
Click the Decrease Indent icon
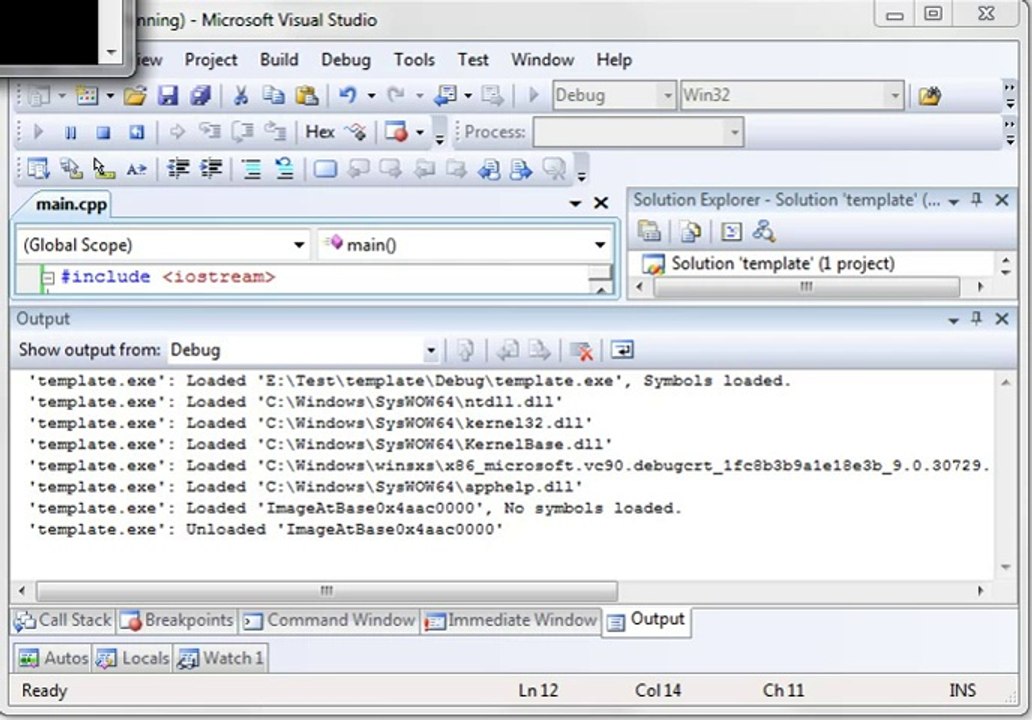coord(178,169)
